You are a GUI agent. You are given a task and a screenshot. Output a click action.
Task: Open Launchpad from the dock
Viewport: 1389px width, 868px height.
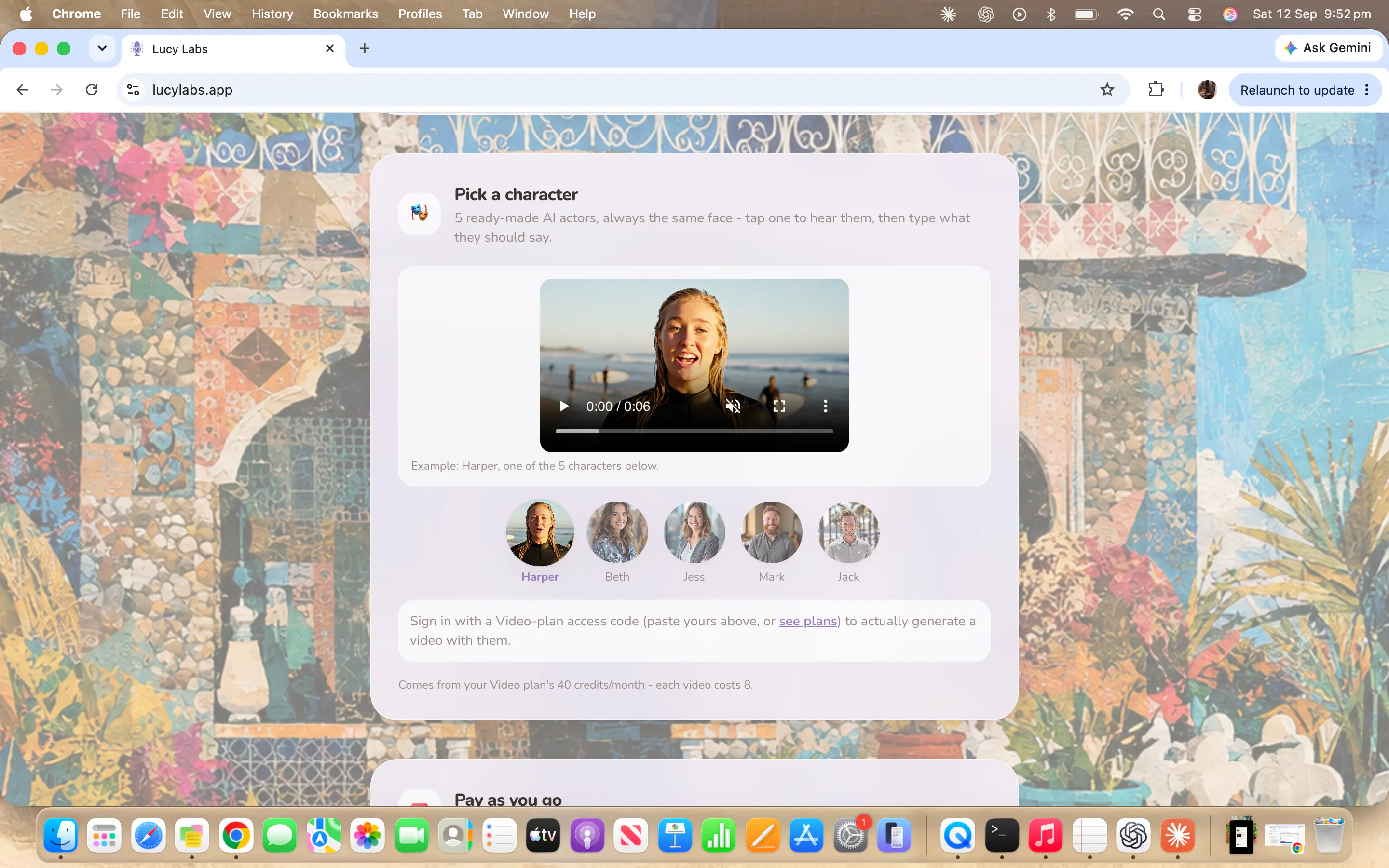[105, 835]
